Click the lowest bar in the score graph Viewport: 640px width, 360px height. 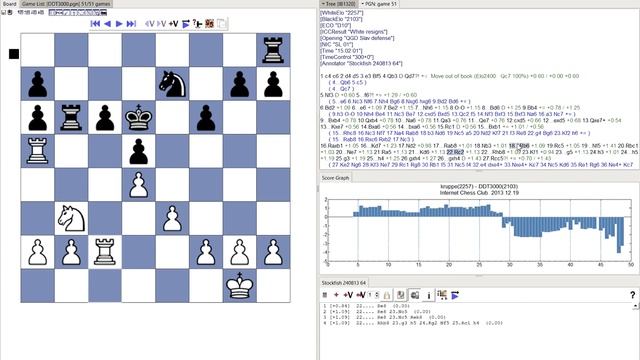tap(619, 235)
